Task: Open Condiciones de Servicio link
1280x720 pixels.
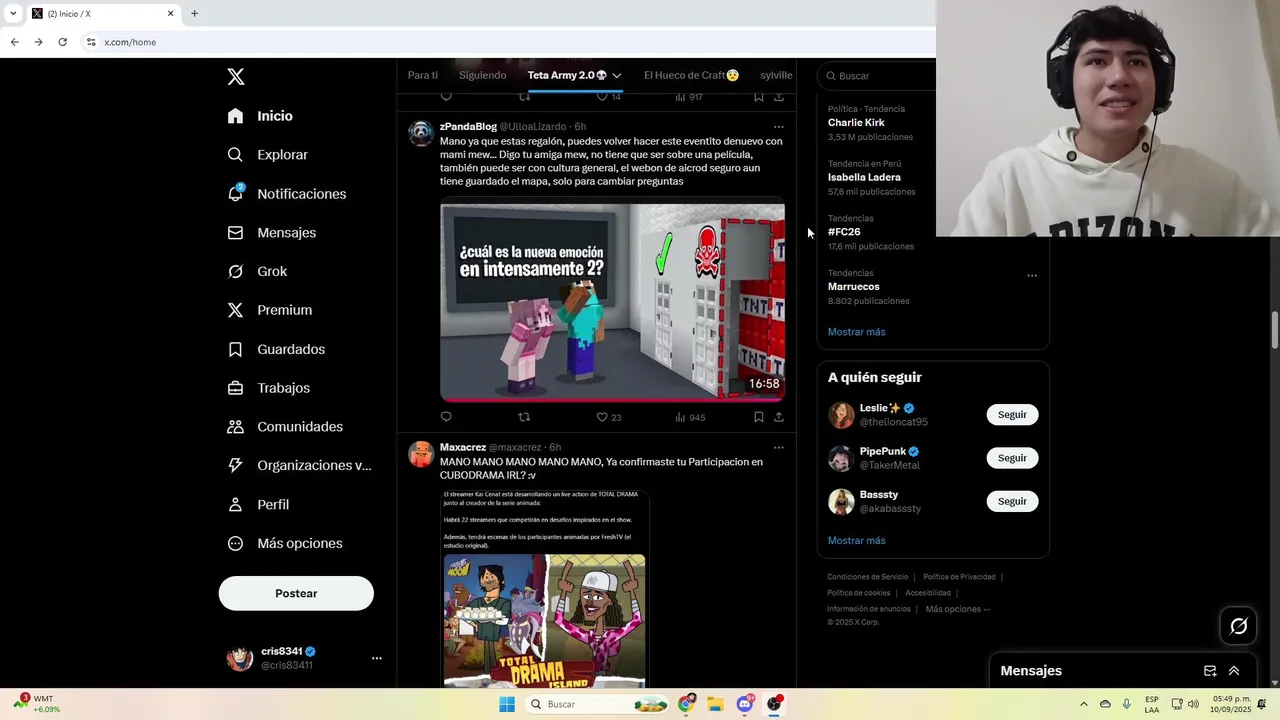Action: [x=867, y=577]
